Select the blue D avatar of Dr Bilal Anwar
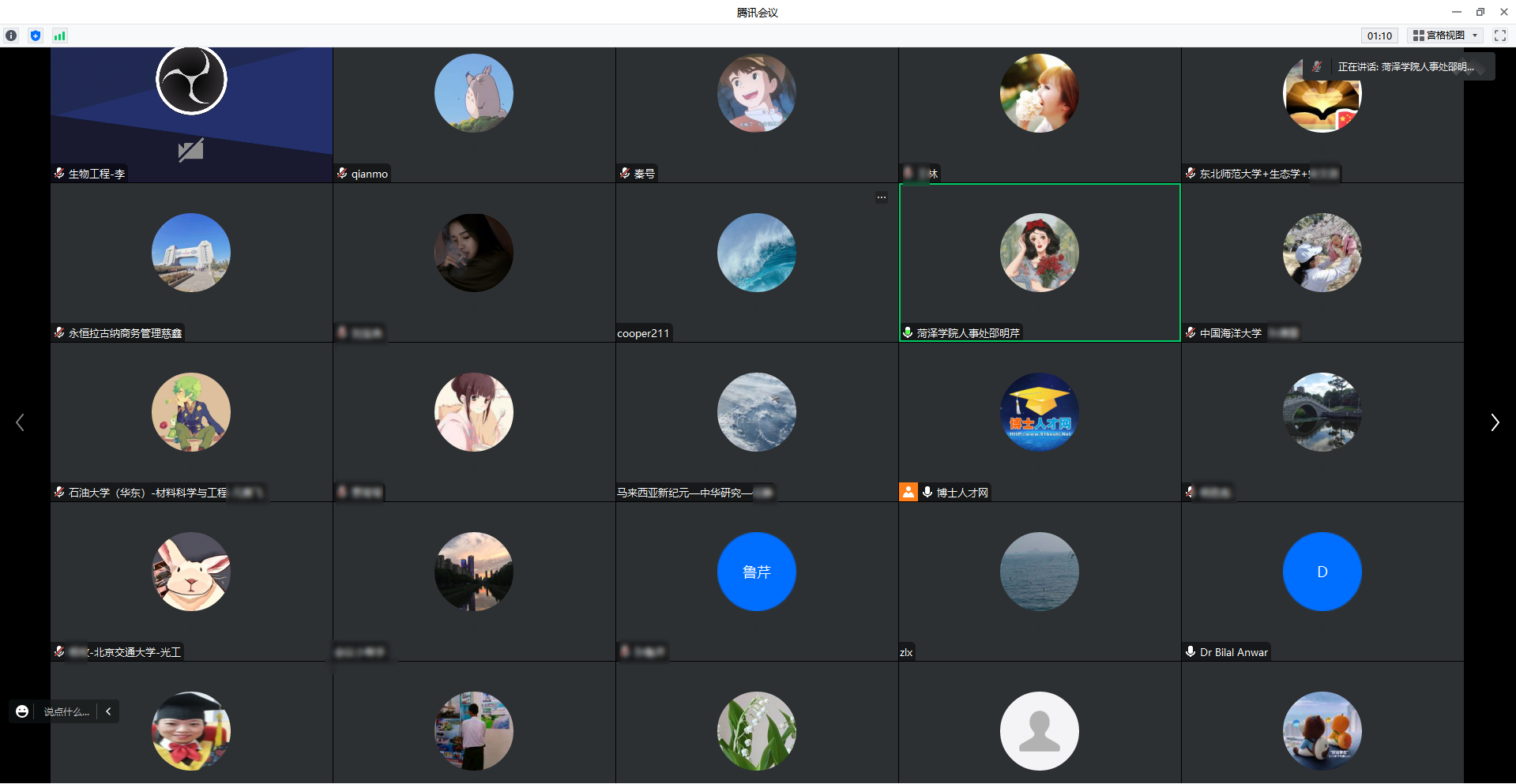 tap(1322, 572)
